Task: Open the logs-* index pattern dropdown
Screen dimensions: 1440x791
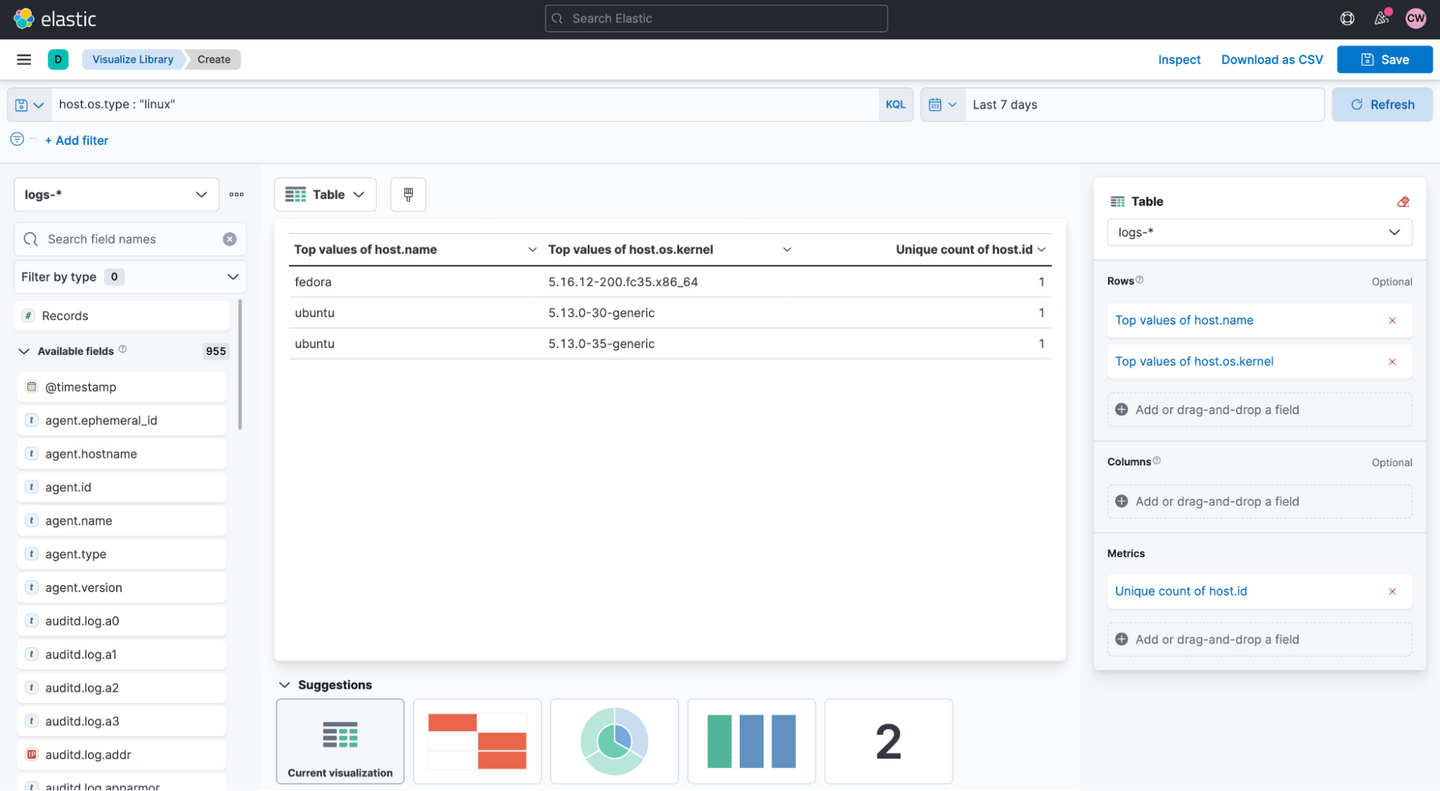Action: [x=116, y=195]
